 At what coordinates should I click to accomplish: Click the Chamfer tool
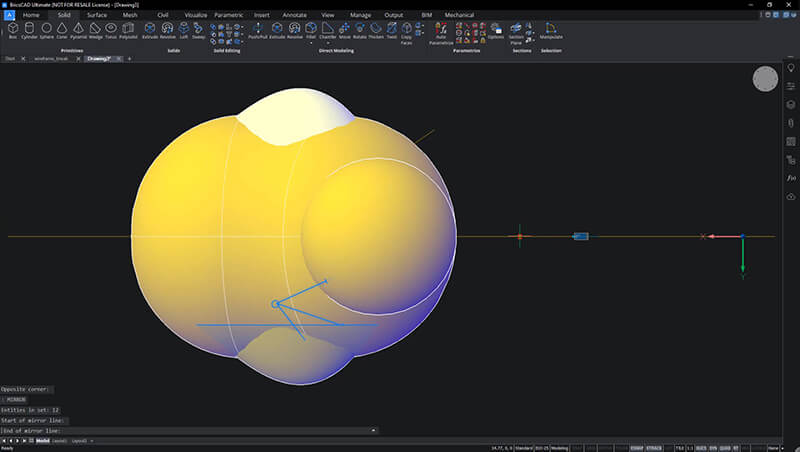click(x=328, y=30)
